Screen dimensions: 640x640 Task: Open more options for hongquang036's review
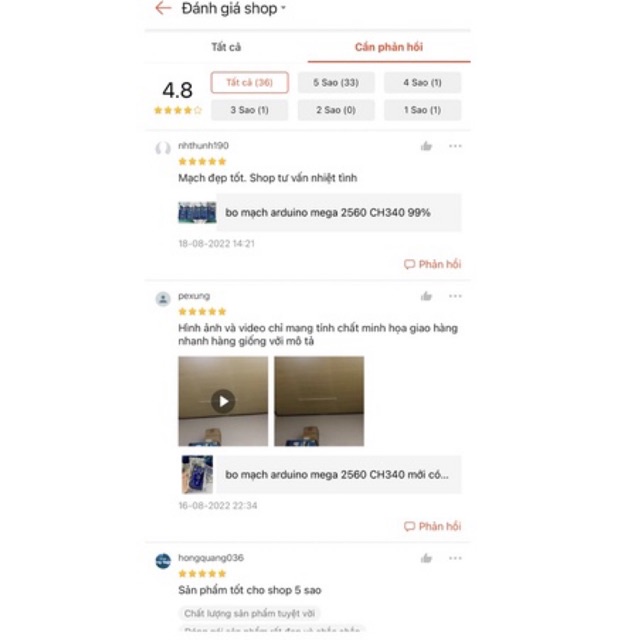click(x=455, y=558)
